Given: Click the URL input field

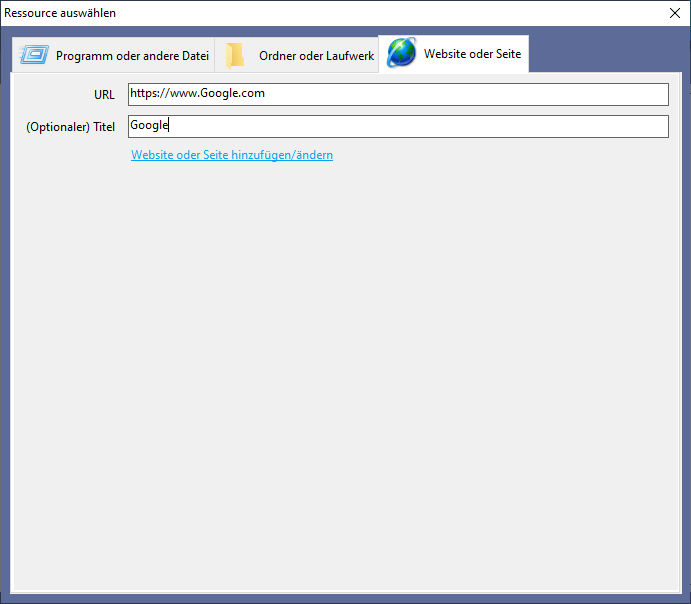Looking at the screenshot, I should coord(398,94).
